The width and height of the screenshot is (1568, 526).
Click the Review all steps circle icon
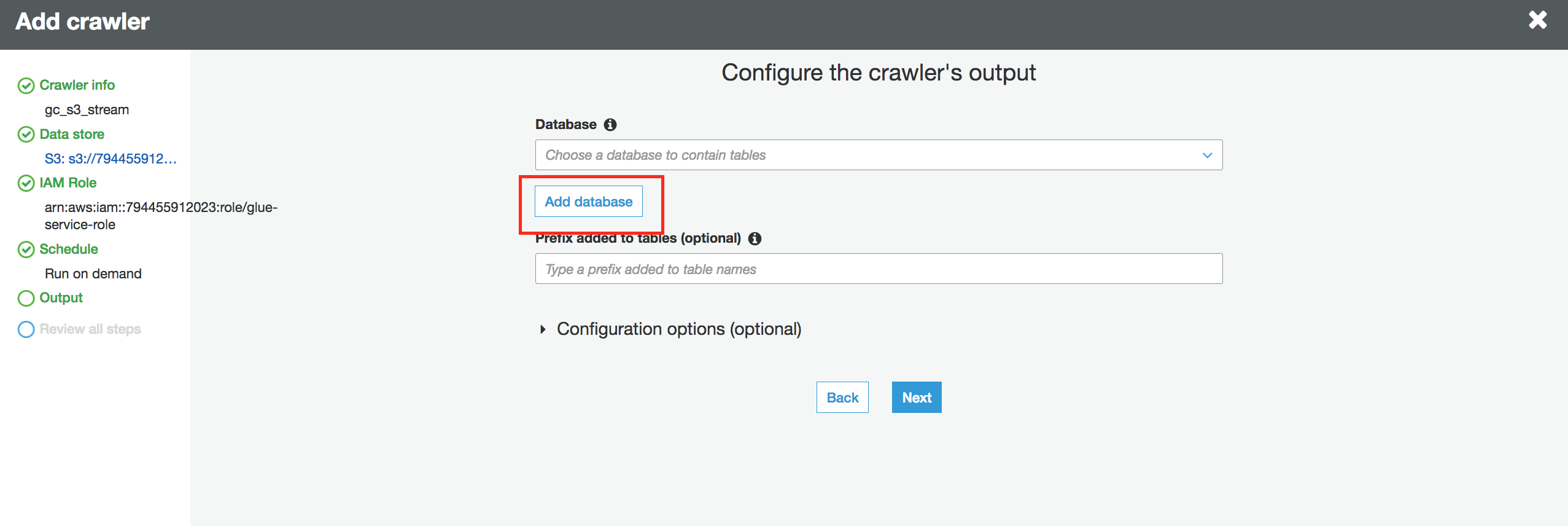(26, 329)
